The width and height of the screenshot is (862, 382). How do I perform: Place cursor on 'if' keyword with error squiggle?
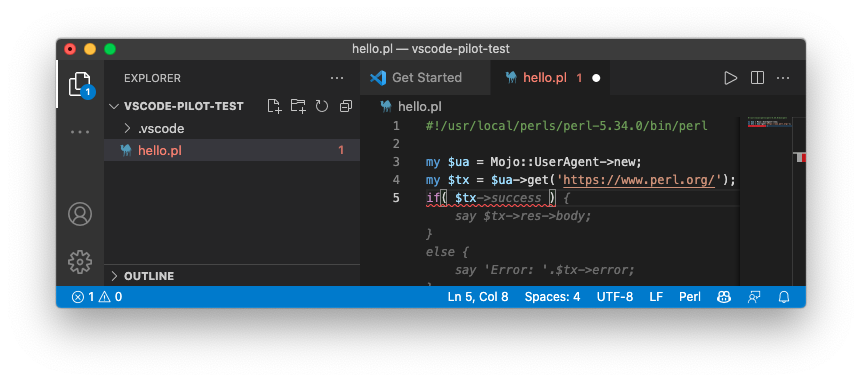(x=433, y=198)
